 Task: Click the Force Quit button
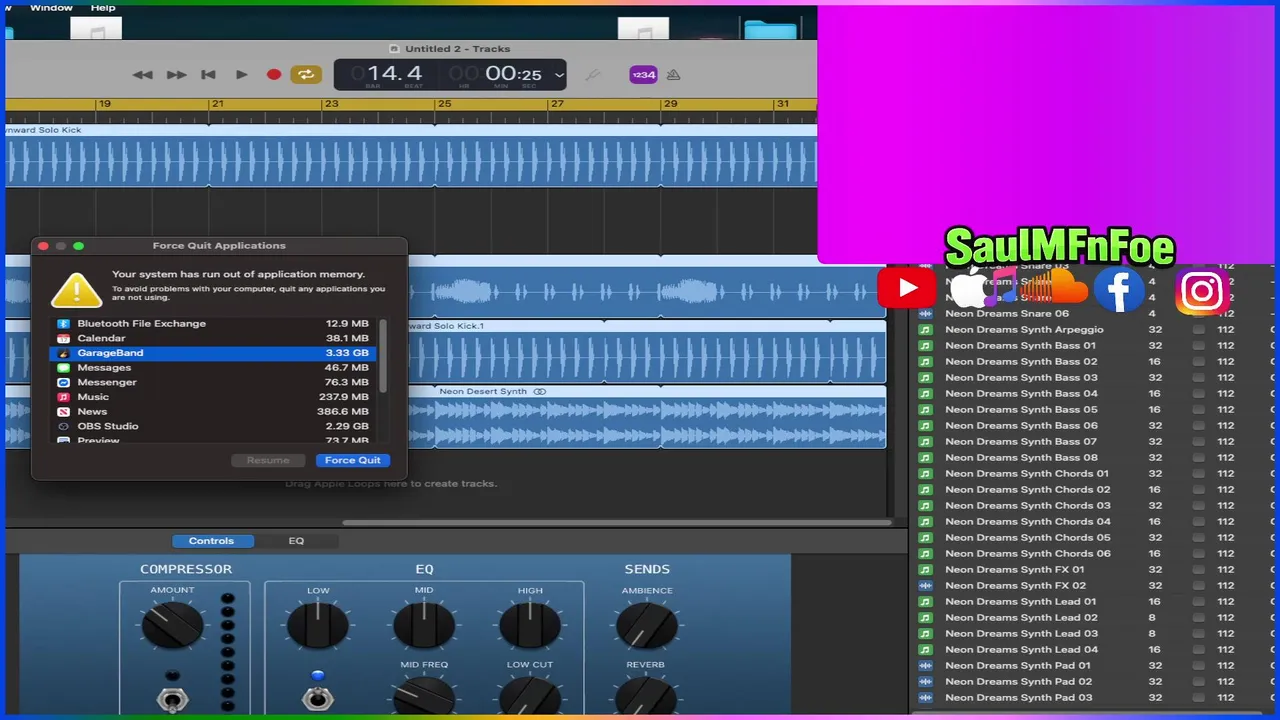pos(353,460)
